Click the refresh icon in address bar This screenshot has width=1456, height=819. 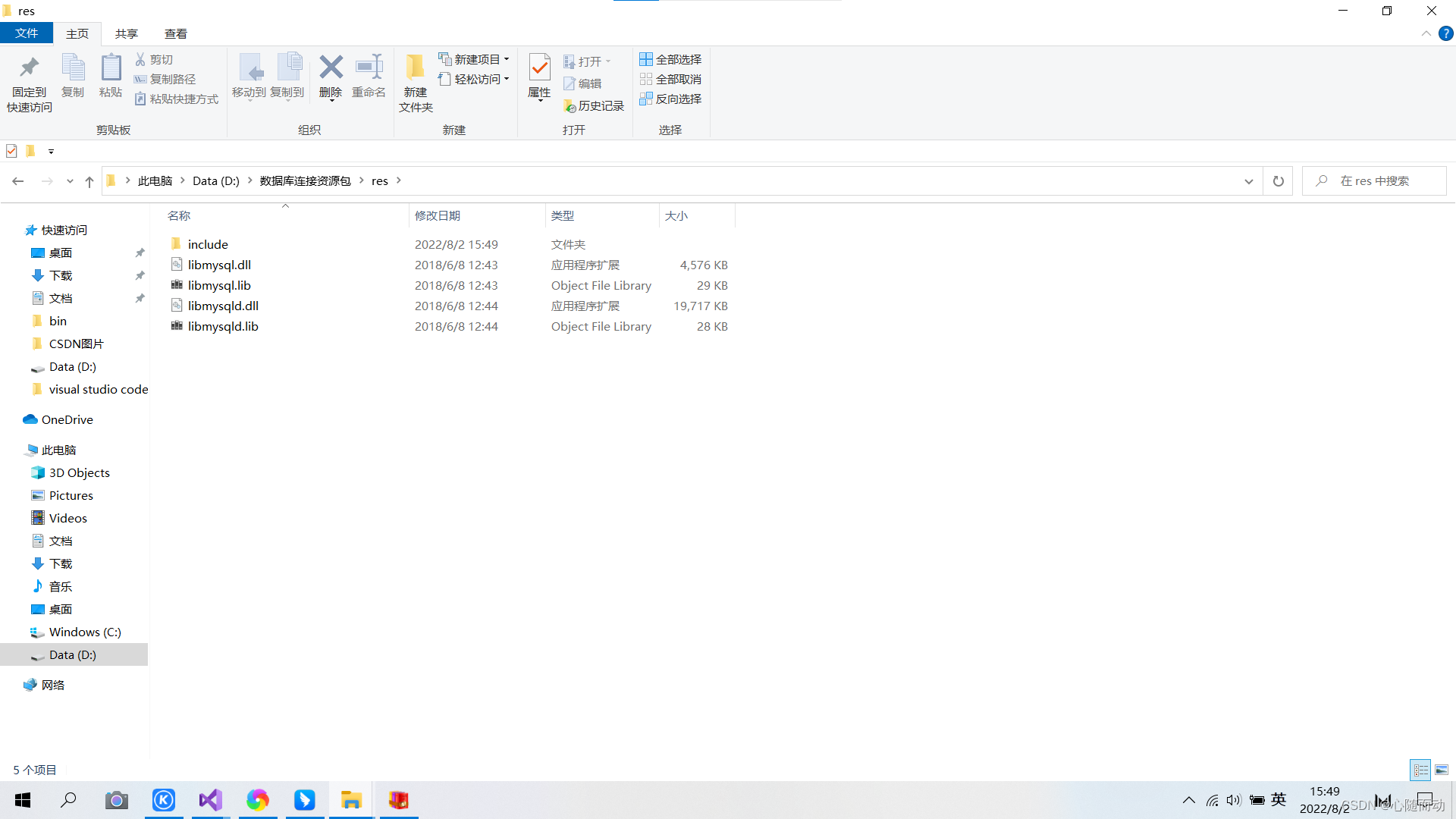[1279, 180]
